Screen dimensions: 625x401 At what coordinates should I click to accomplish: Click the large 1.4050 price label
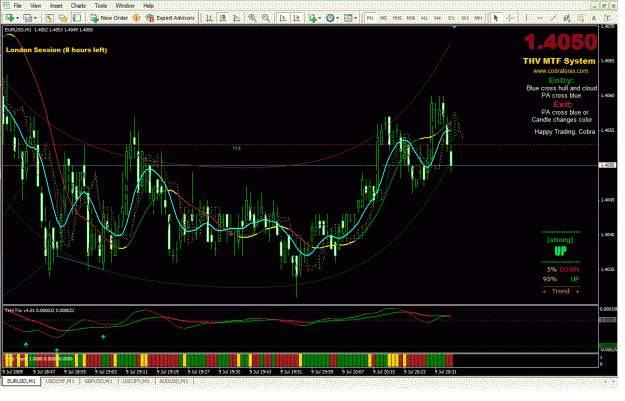click(x=560, y=42)
